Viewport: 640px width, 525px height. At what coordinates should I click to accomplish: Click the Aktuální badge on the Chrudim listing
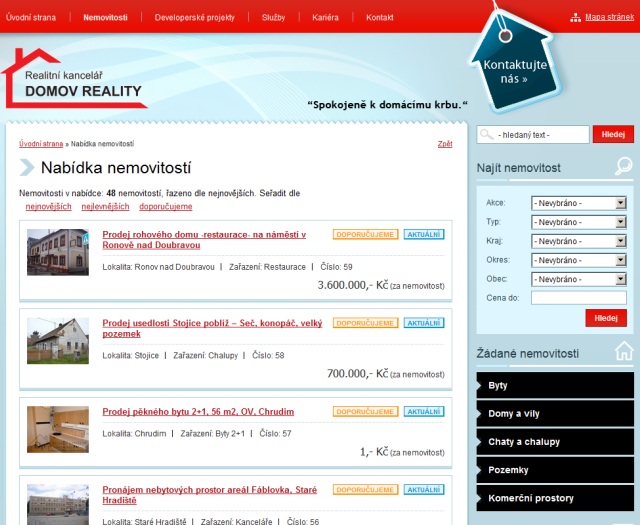pos(424,412)
